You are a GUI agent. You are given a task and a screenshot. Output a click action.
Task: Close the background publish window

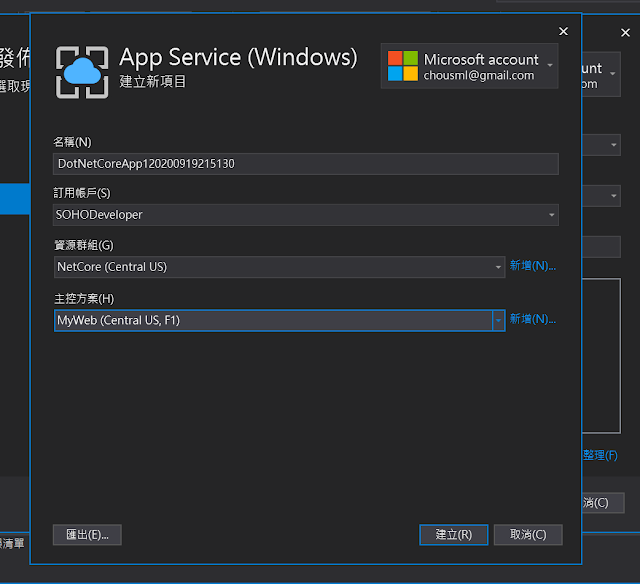625,33
